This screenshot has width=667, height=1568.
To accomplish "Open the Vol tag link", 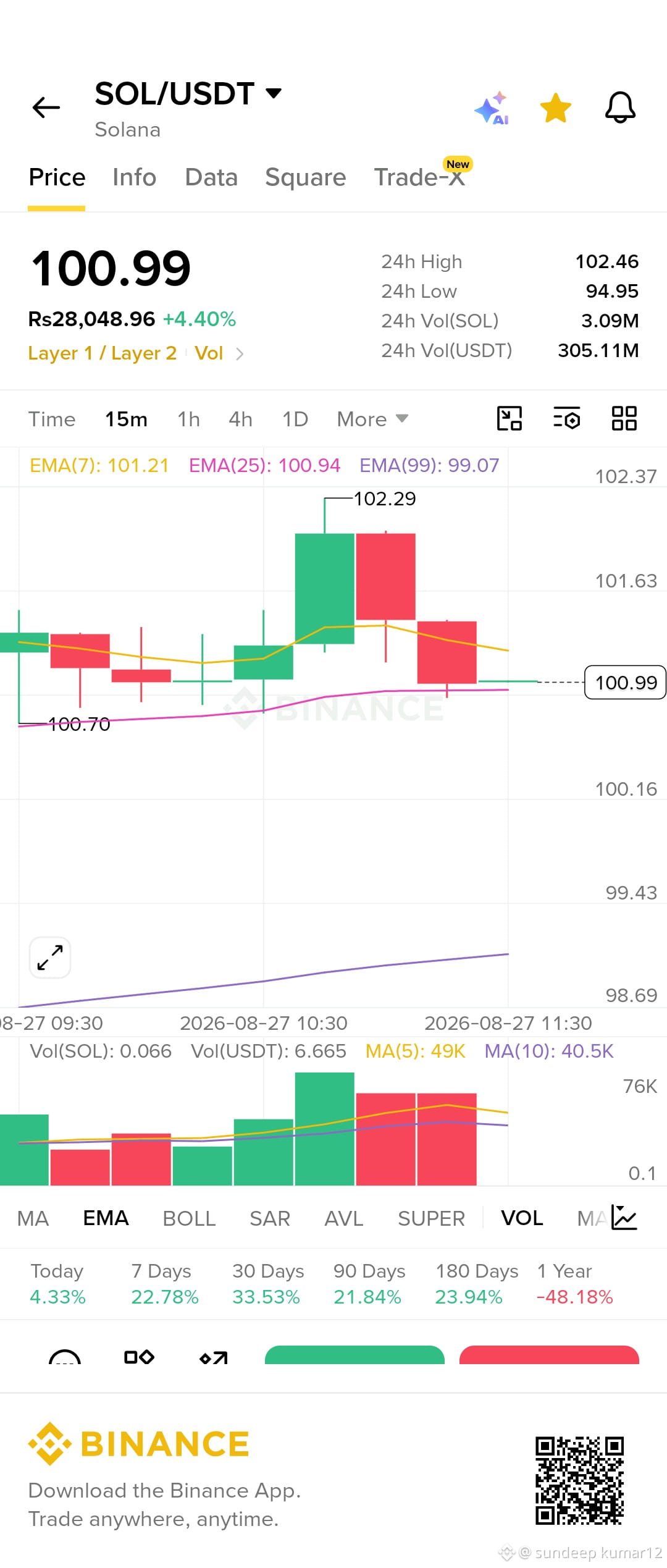I will click(209, 353).
